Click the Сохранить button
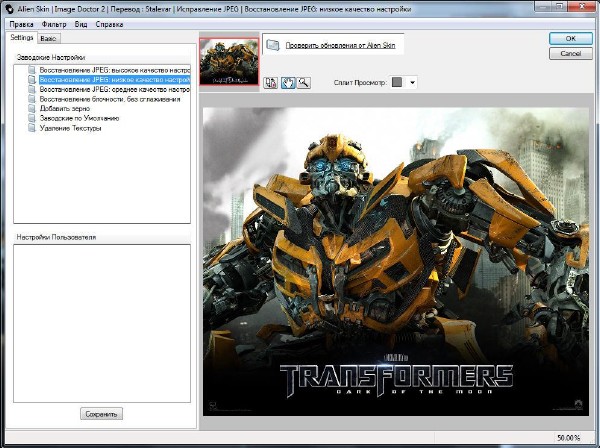This screenshot has height=448, width=600. [x=101, y=413]
